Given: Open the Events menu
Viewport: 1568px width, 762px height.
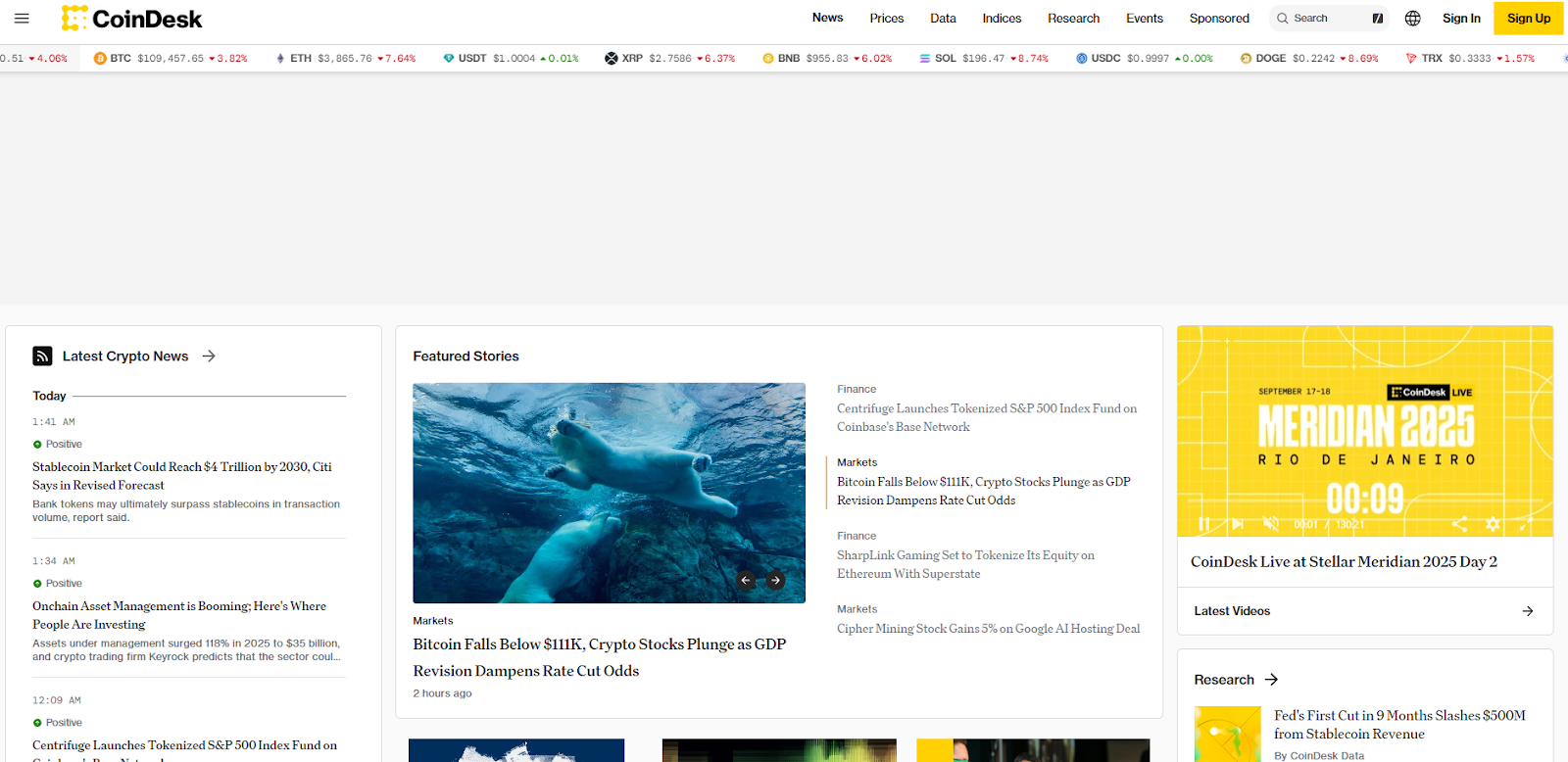Looking at the screenshot, I should pos(1145,18).
